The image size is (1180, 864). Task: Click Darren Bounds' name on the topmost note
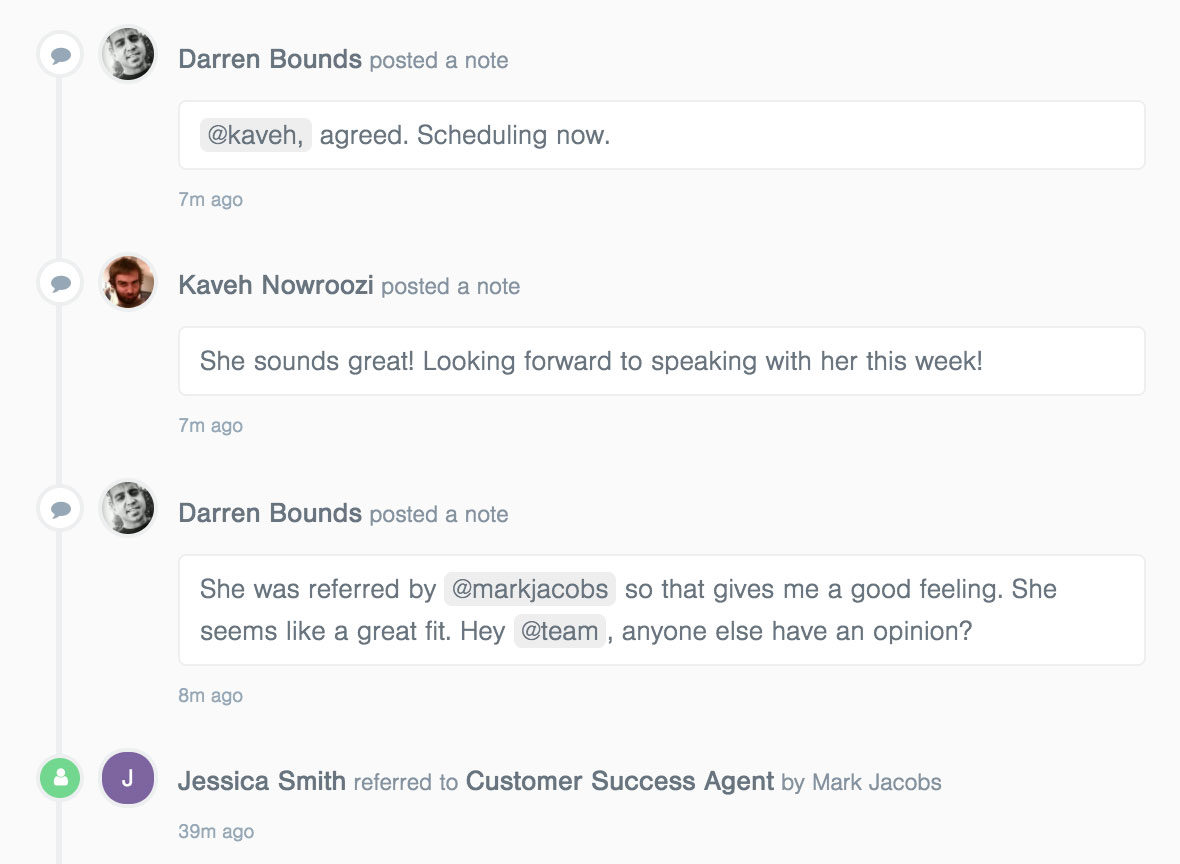(x=270, y=59)
